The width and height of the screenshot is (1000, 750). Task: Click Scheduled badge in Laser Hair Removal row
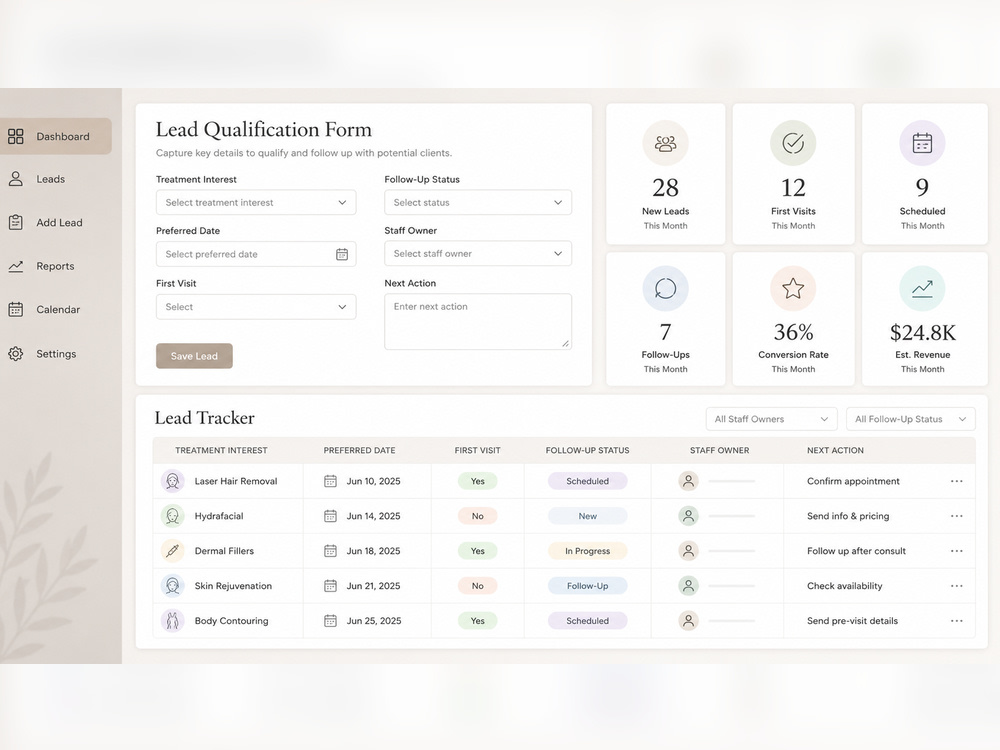587,481
